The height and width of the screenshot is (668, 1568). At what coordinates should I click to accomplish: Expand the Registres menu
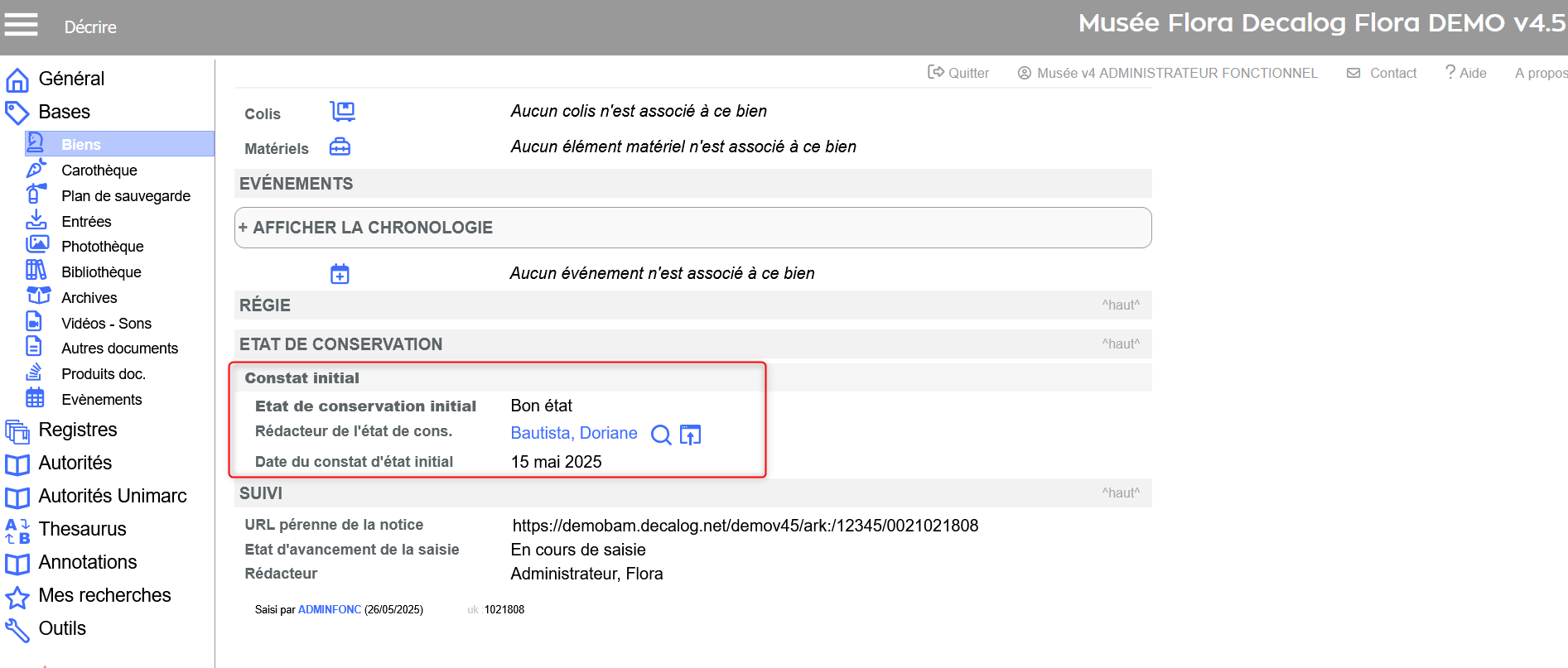[x=78, y=430]
